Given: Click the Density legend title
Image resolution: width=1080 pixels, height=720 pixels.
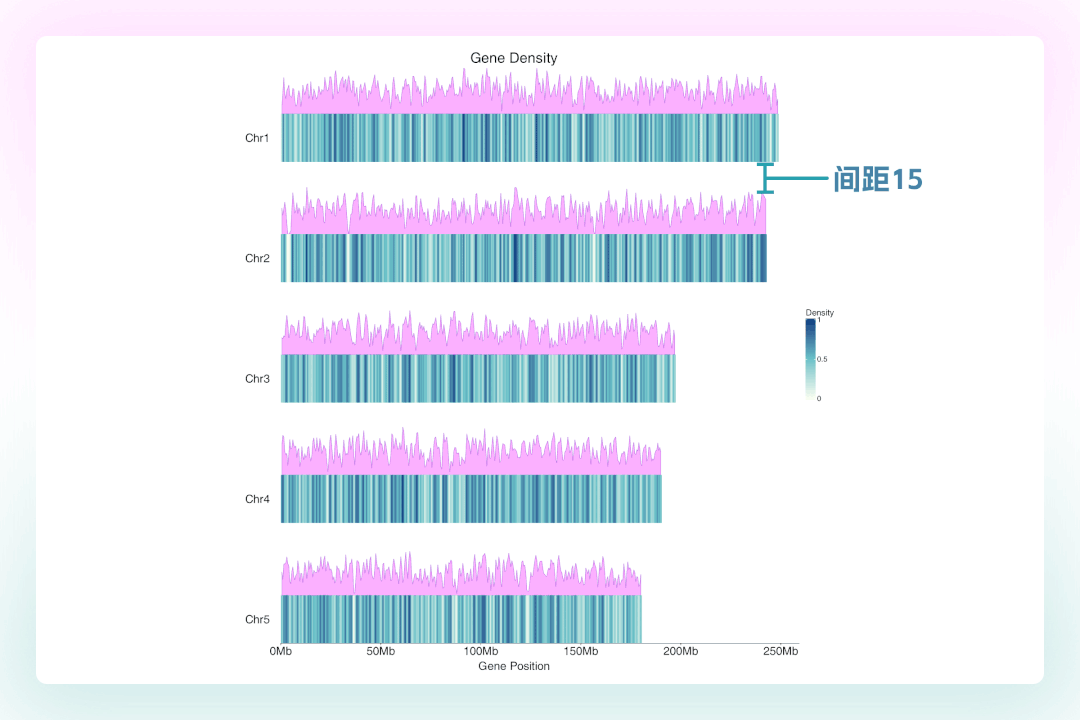Looking at the screenshot, I should (820, 313).
